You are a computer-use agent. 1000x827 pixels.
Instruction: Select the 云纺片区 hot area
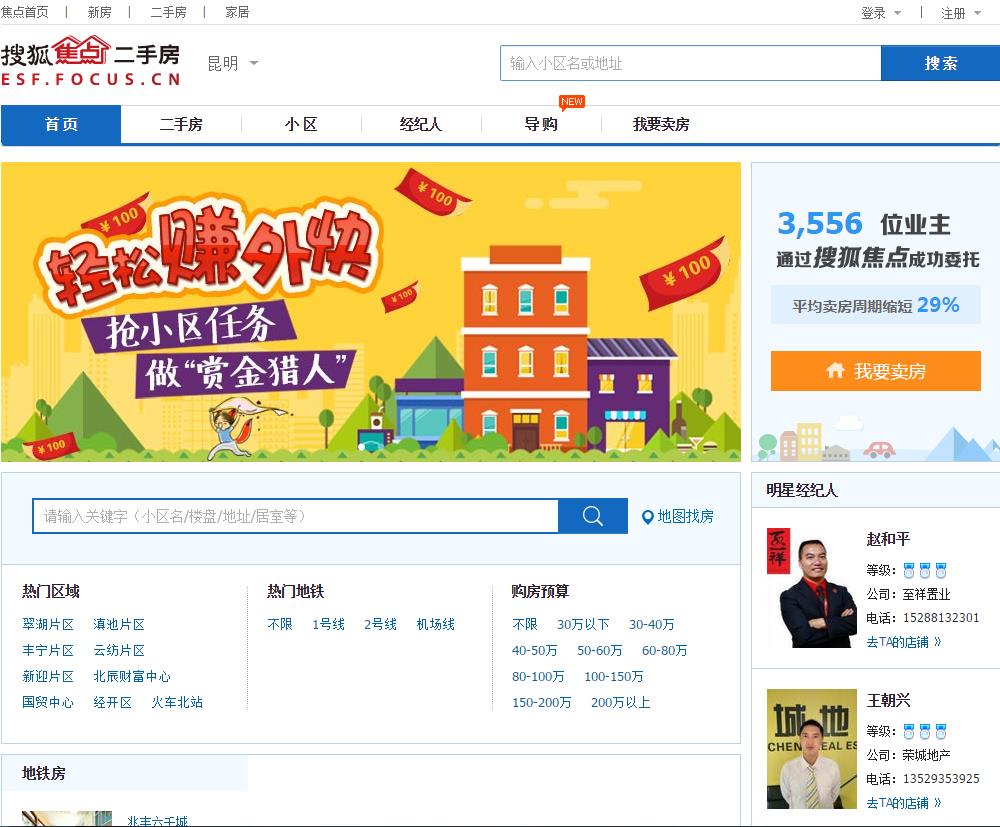coord(119,650)
